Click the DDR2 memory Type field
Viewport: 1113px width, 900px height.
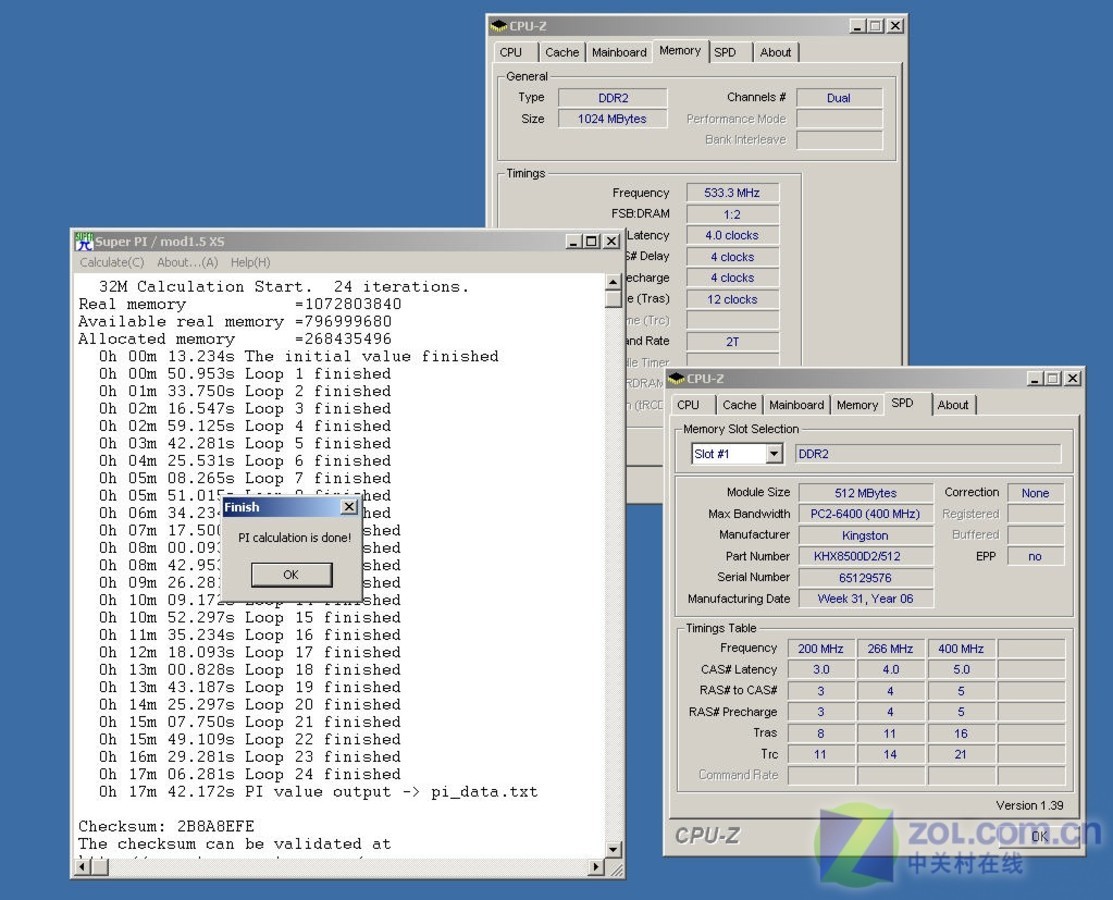click(613, 98)
